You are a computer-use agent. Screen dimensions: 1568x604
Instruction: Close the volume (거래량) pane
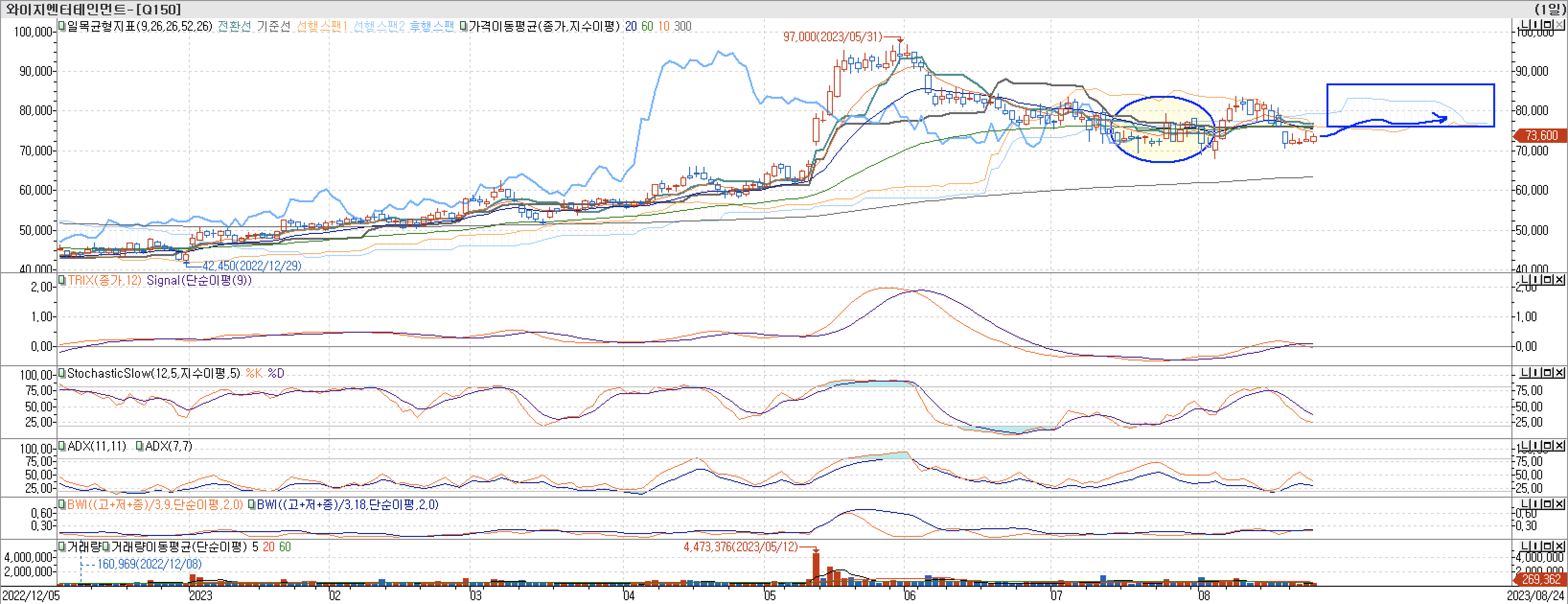(x=1559, y=546)
